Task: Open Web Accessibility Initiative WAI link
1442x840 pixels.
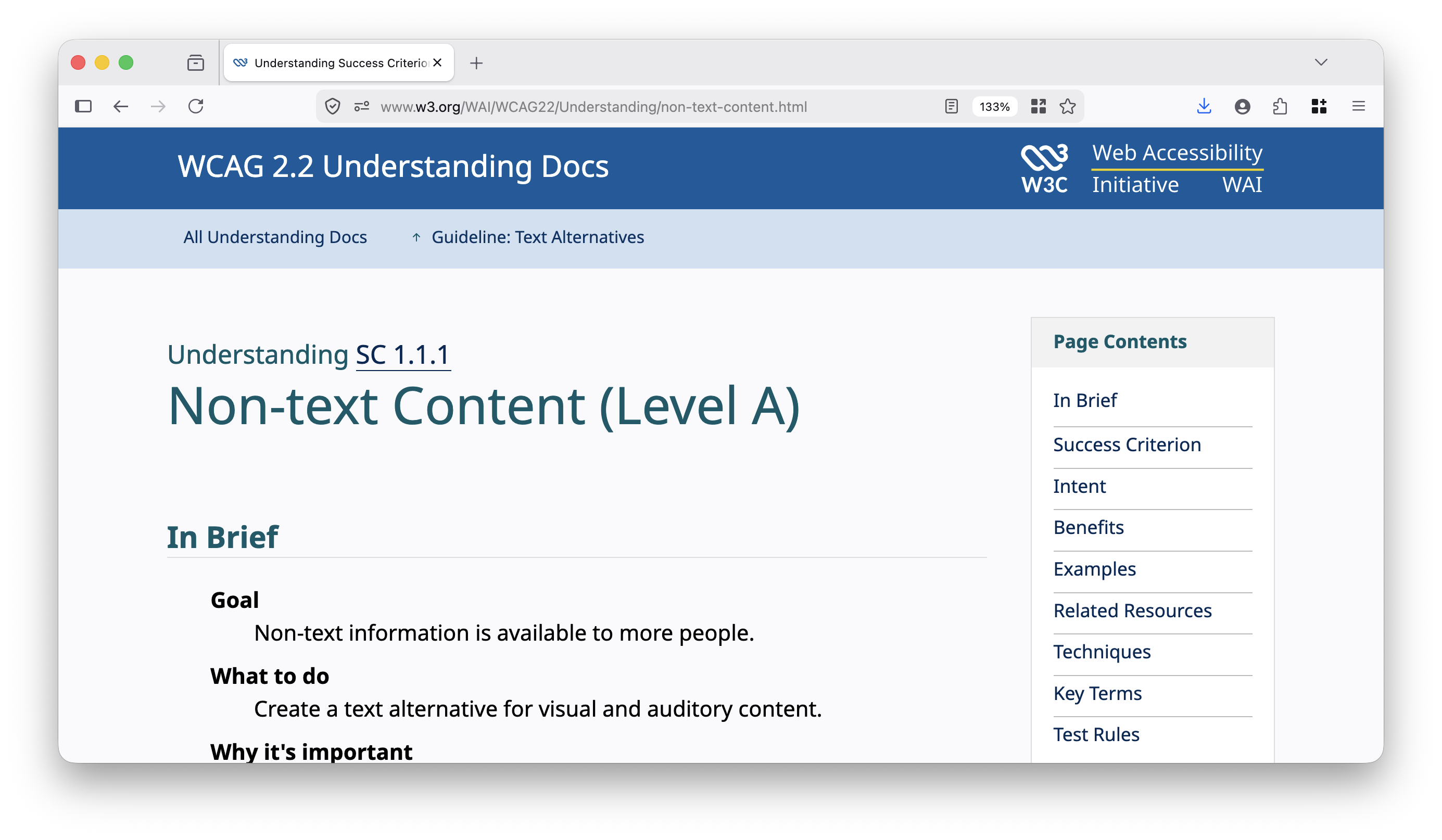Action: [1177, 168]
